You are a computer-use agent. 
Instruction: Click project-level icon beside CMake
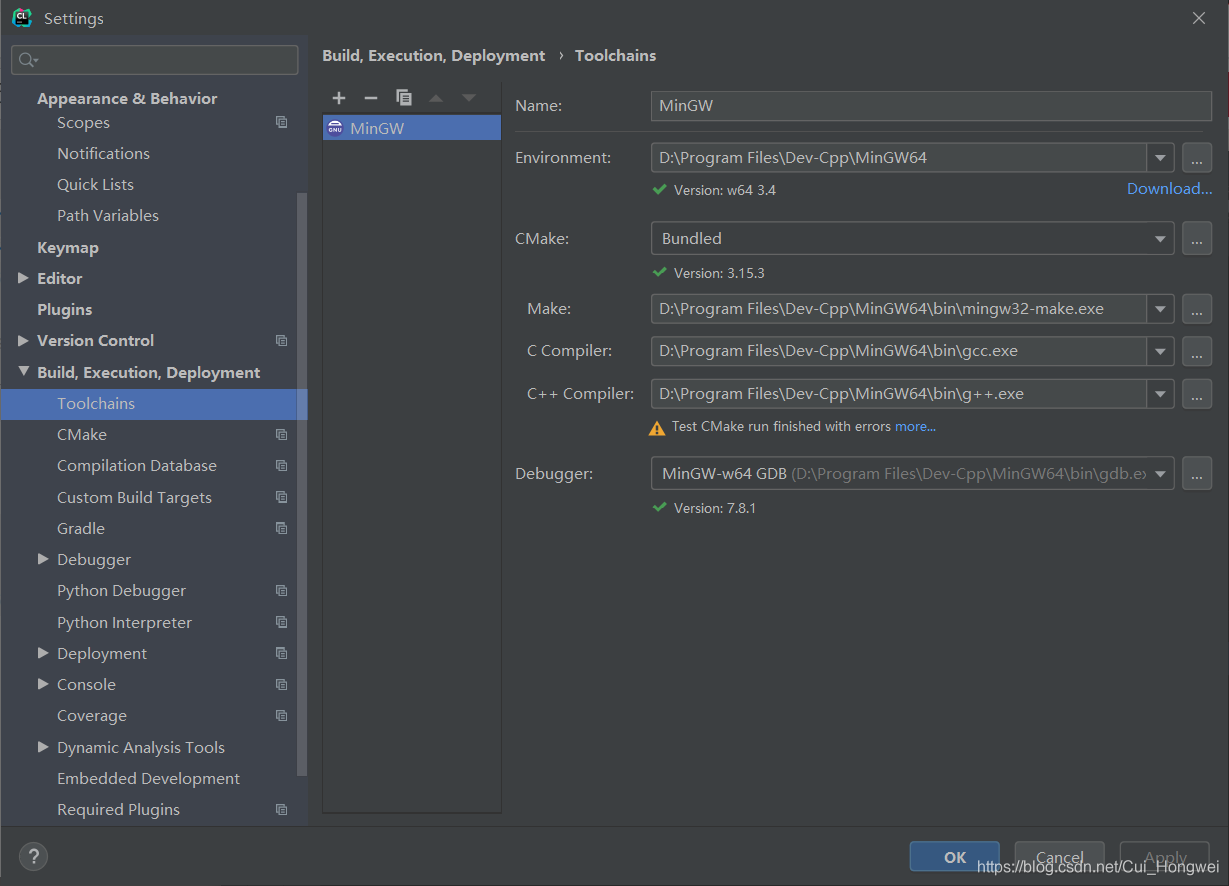tap(281, 435)
